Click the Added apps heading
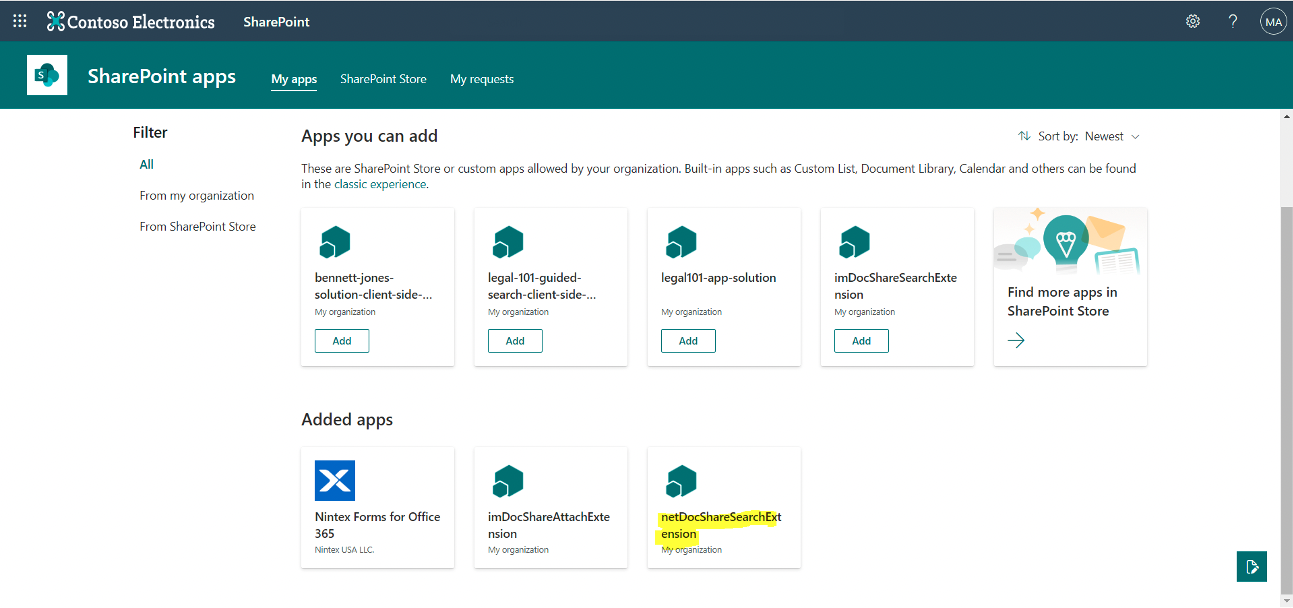 coord(347,420)
